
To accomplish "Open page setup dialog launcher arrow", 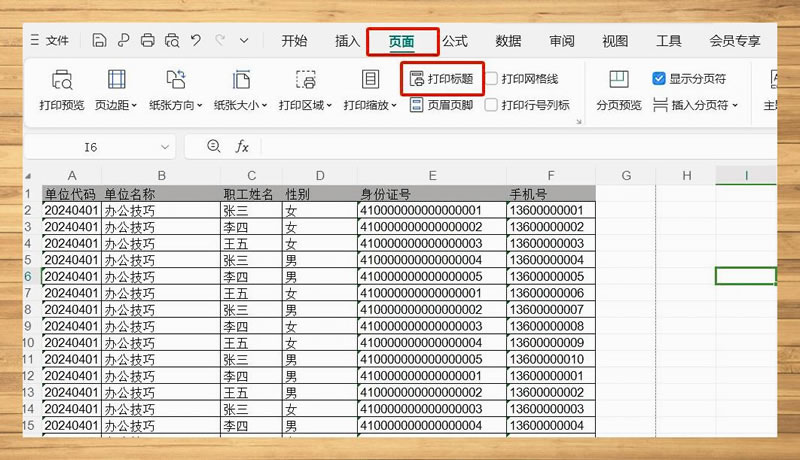I will (579, 122).
